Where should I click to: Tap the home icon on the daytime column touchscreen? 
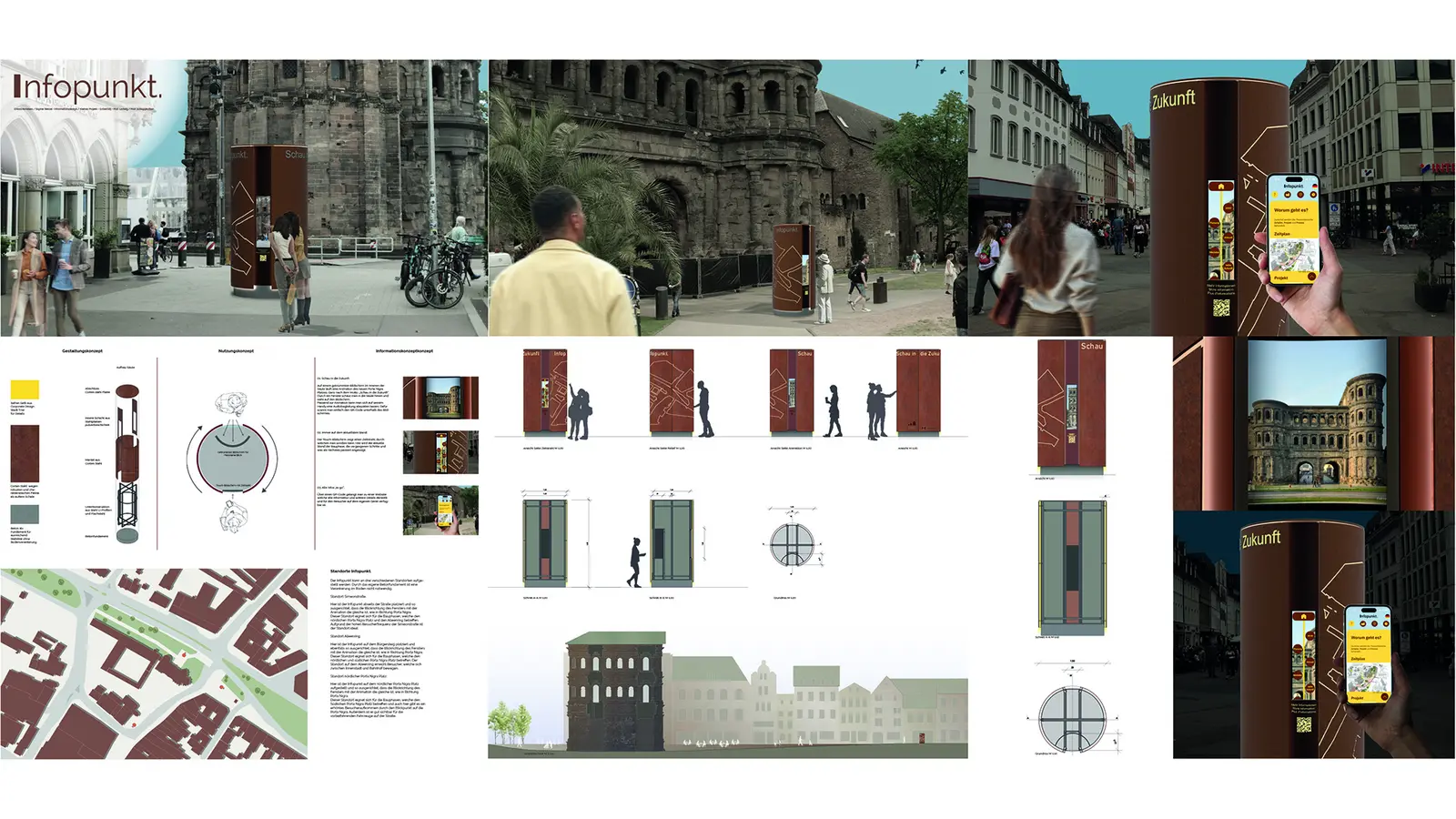click(x=1220, y=187)
